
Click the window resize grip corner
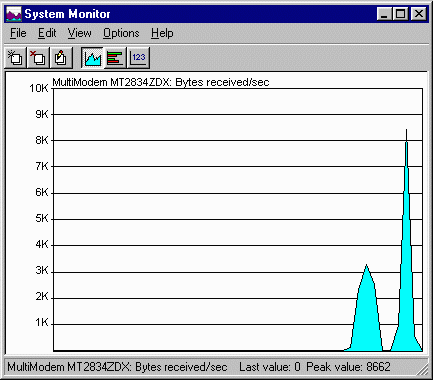[423, 369]
